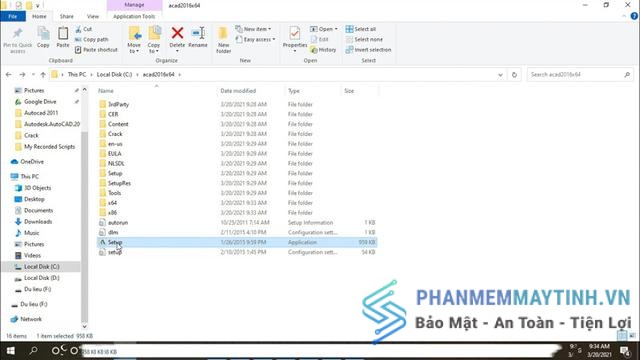The width and height of the screenshot is (640, 360).
Task: Open the File menu tab
Action: tap(13, 16)
